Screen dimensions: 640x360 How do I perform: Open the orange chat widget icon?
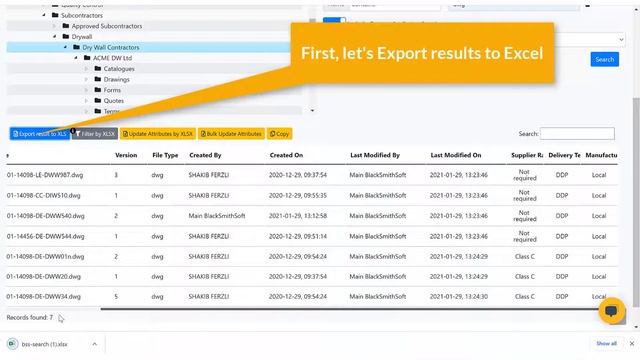[x=611, y=311]
